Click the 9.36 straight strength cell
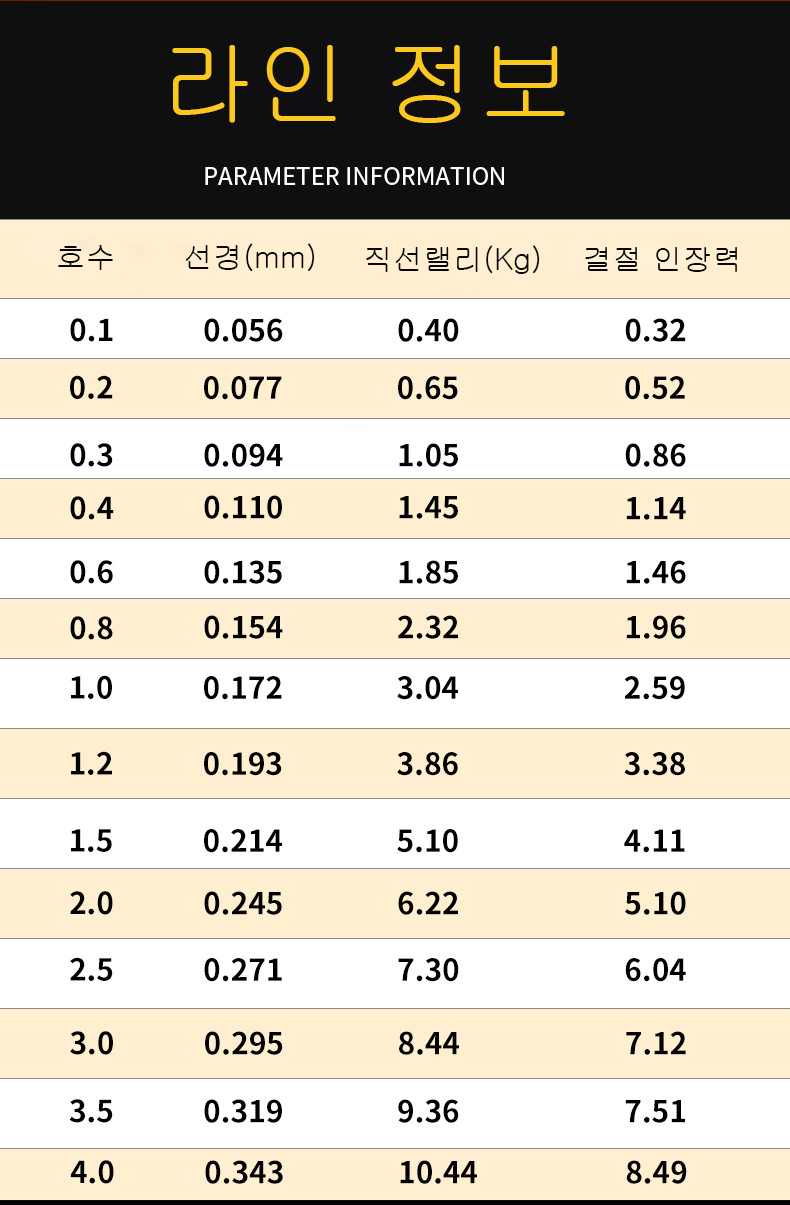 click(x=428, y=1111)
